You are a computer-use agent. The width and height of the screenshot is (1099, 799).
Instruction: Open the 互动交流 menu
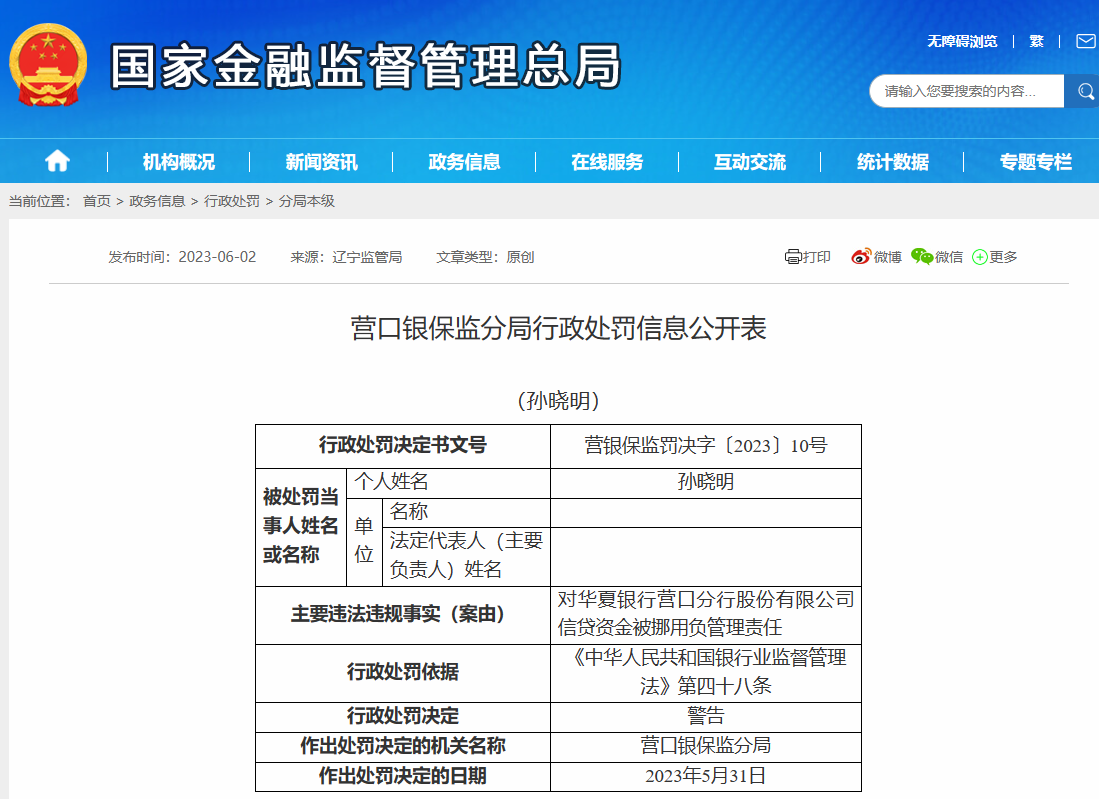[750, 162]
